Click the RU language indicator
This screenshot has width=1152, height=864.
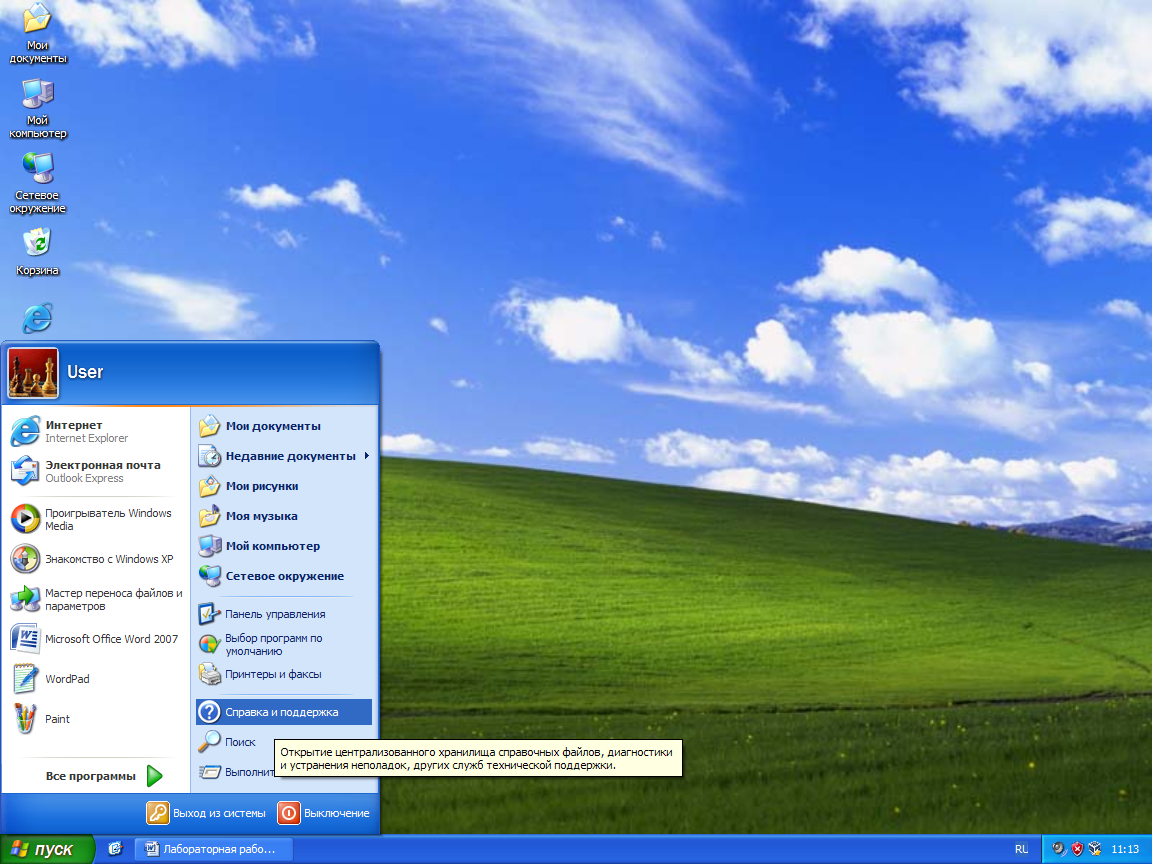1021,849
